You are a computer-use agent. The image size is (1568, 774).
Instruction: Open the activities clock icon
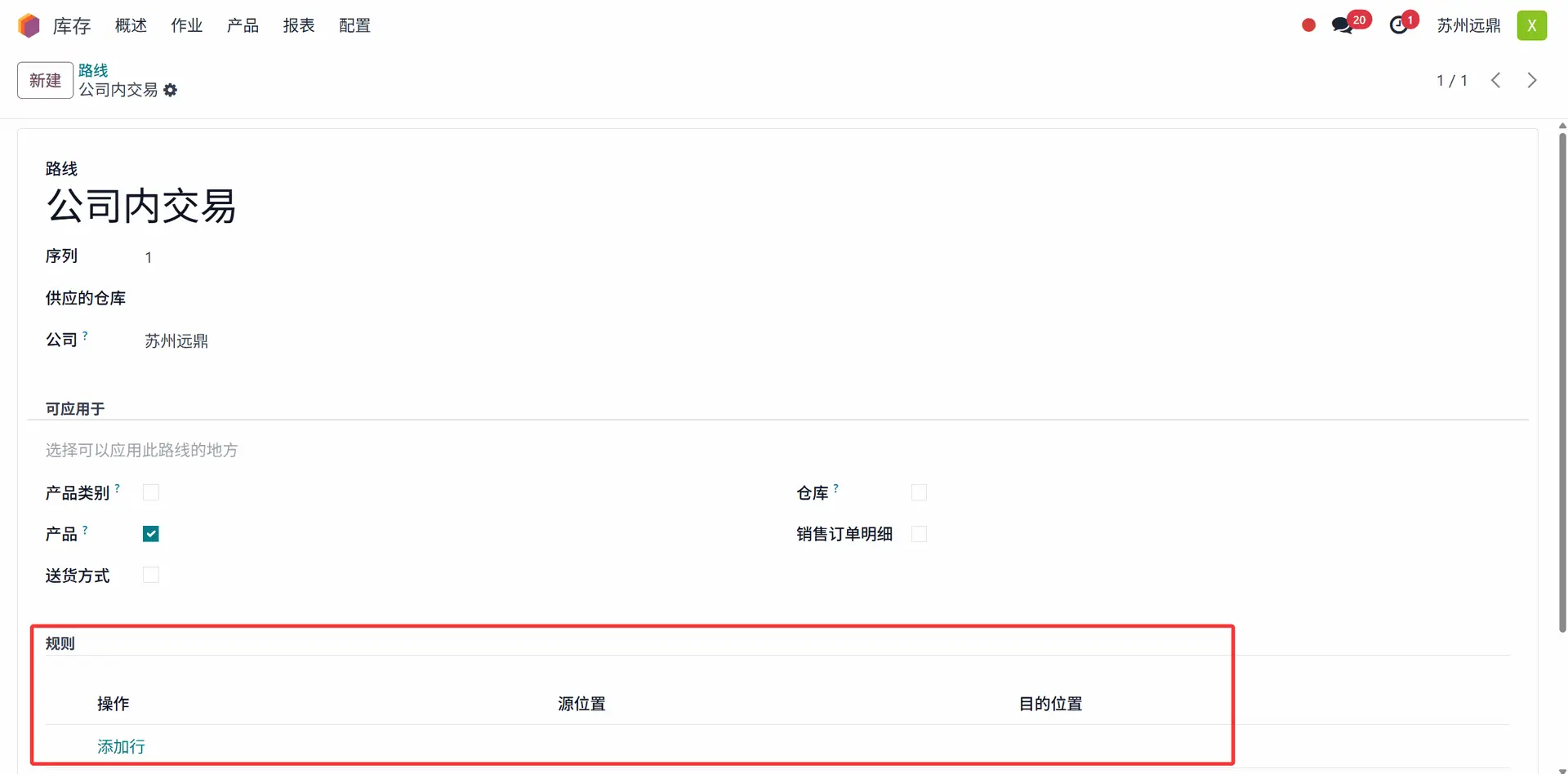1399,25
